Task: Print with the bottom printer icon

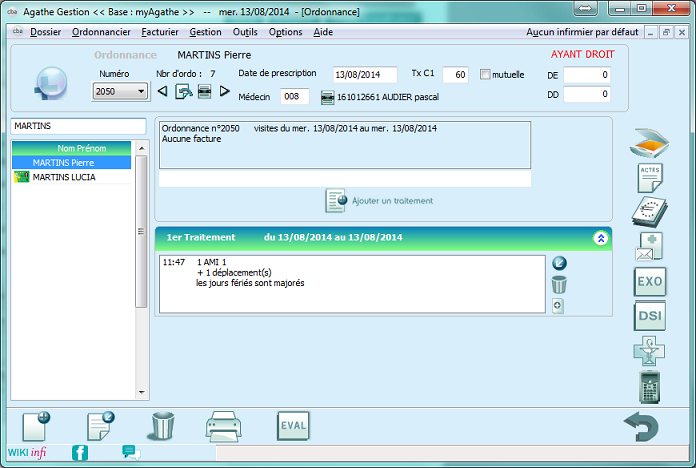Action: pyautogui.click(x=224, y=426)
